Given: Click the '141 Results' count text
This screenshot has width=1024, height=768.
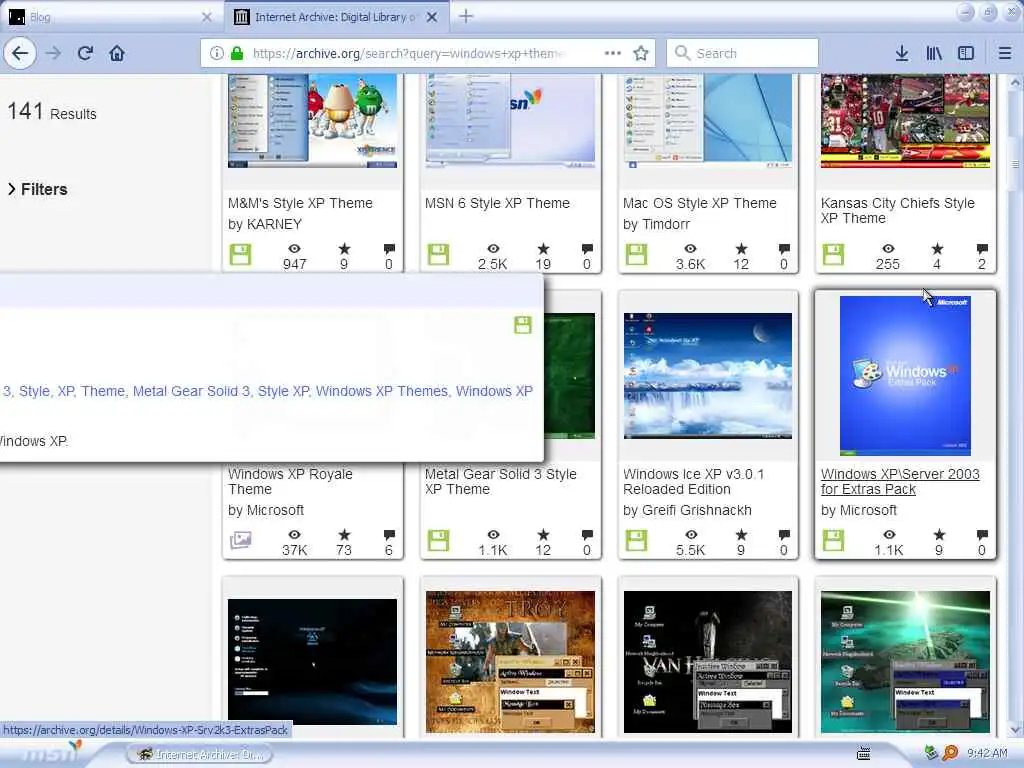Looking at the screenshot, I should pos(52,112).
